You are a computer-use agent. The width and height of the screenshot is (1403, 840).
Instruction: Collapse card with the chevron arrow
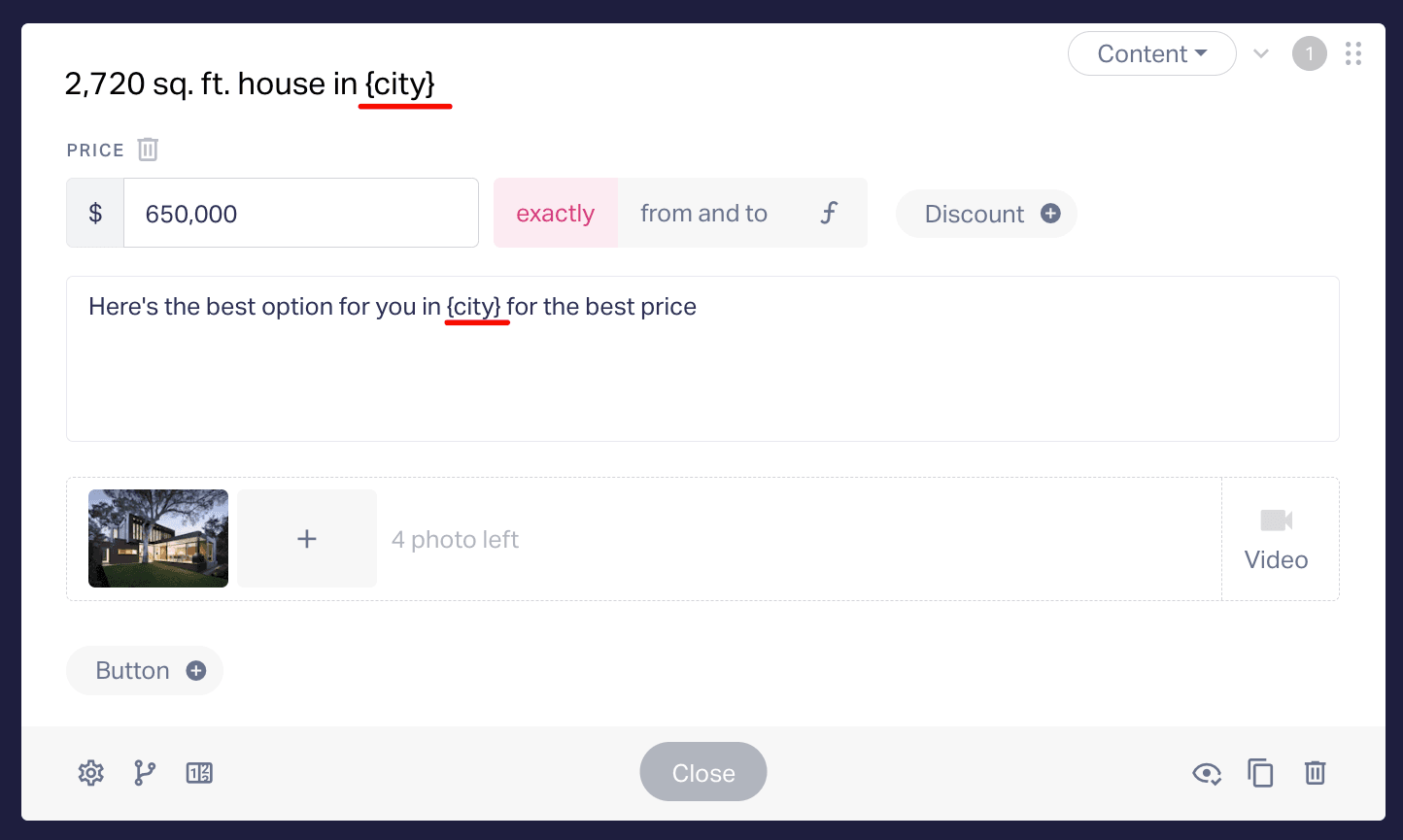coord(1261,53)
